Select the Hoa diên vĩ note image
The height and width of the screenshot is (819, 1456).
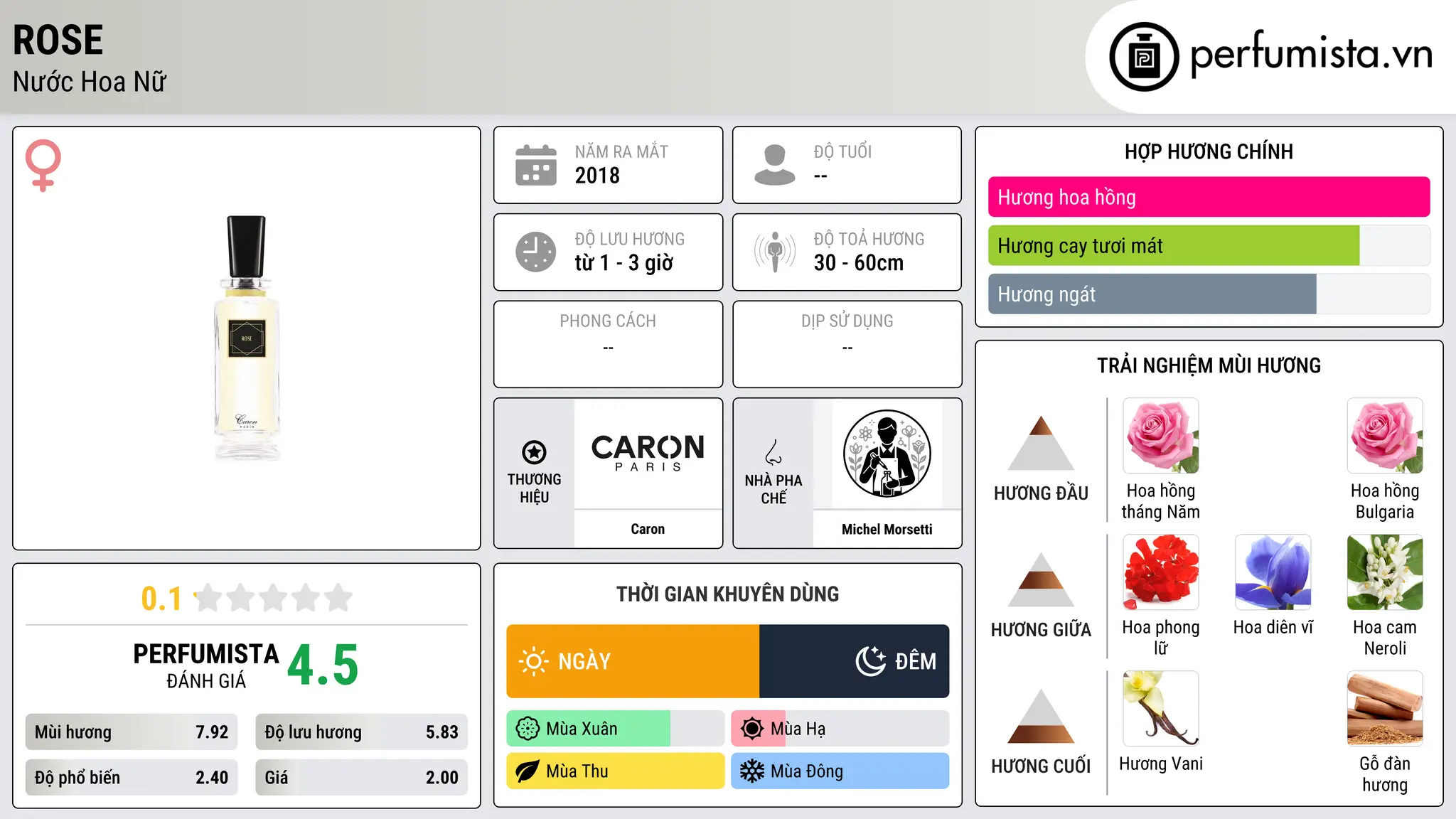[1273, 572]
